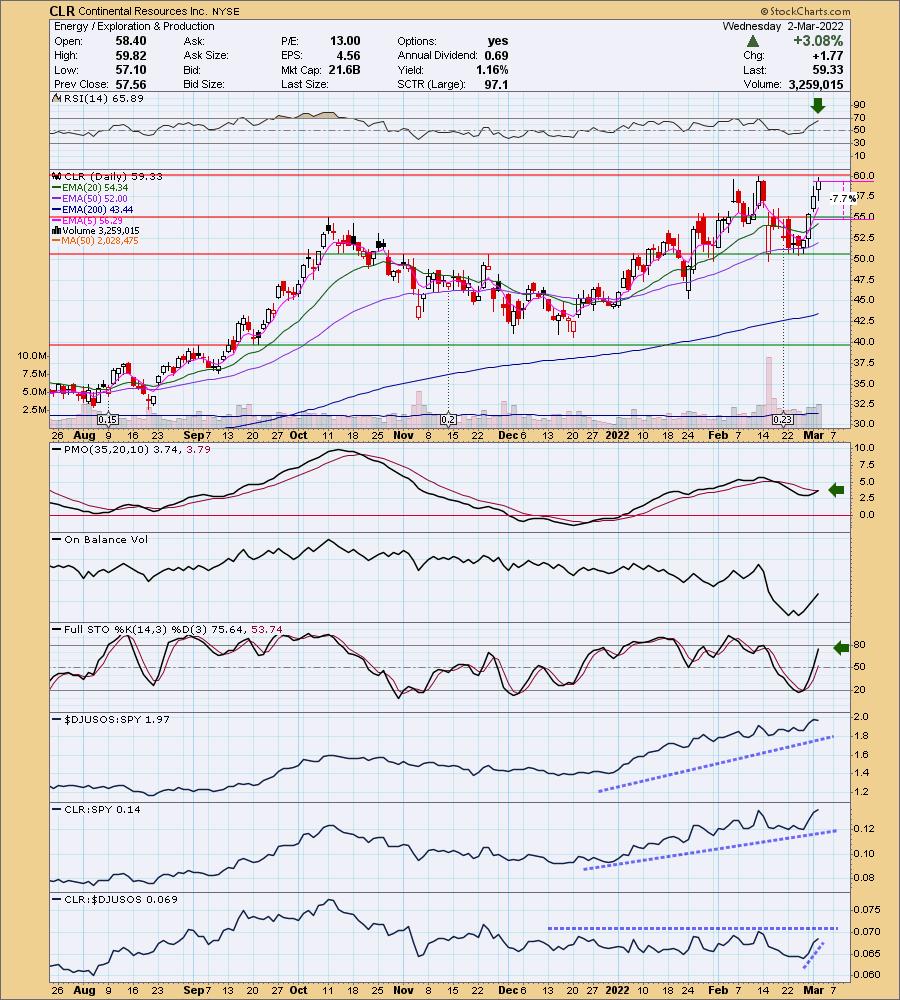The image size is (900, 1000).
Task: Click the $DJUSOS:SPY 1.97 panel label
Action: (117, 719)
